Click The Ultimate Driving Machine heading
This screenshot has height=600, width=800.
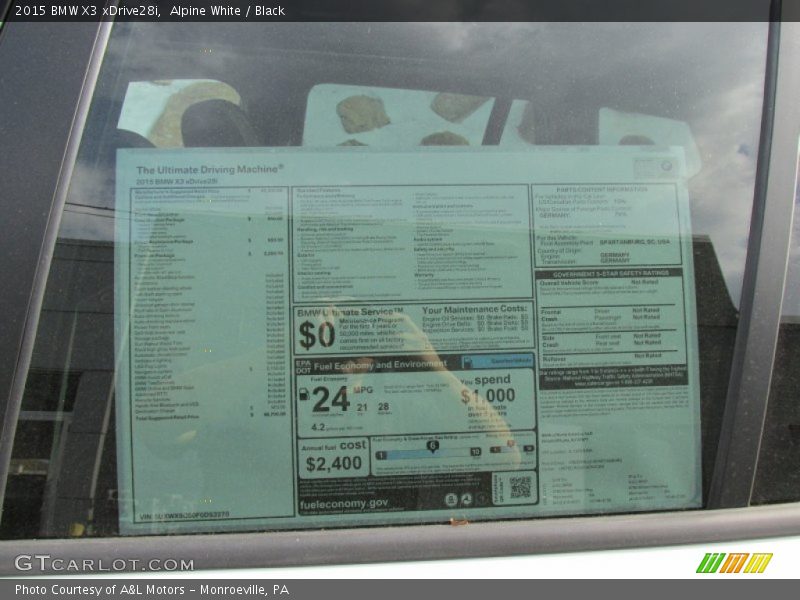click(209, 170)
